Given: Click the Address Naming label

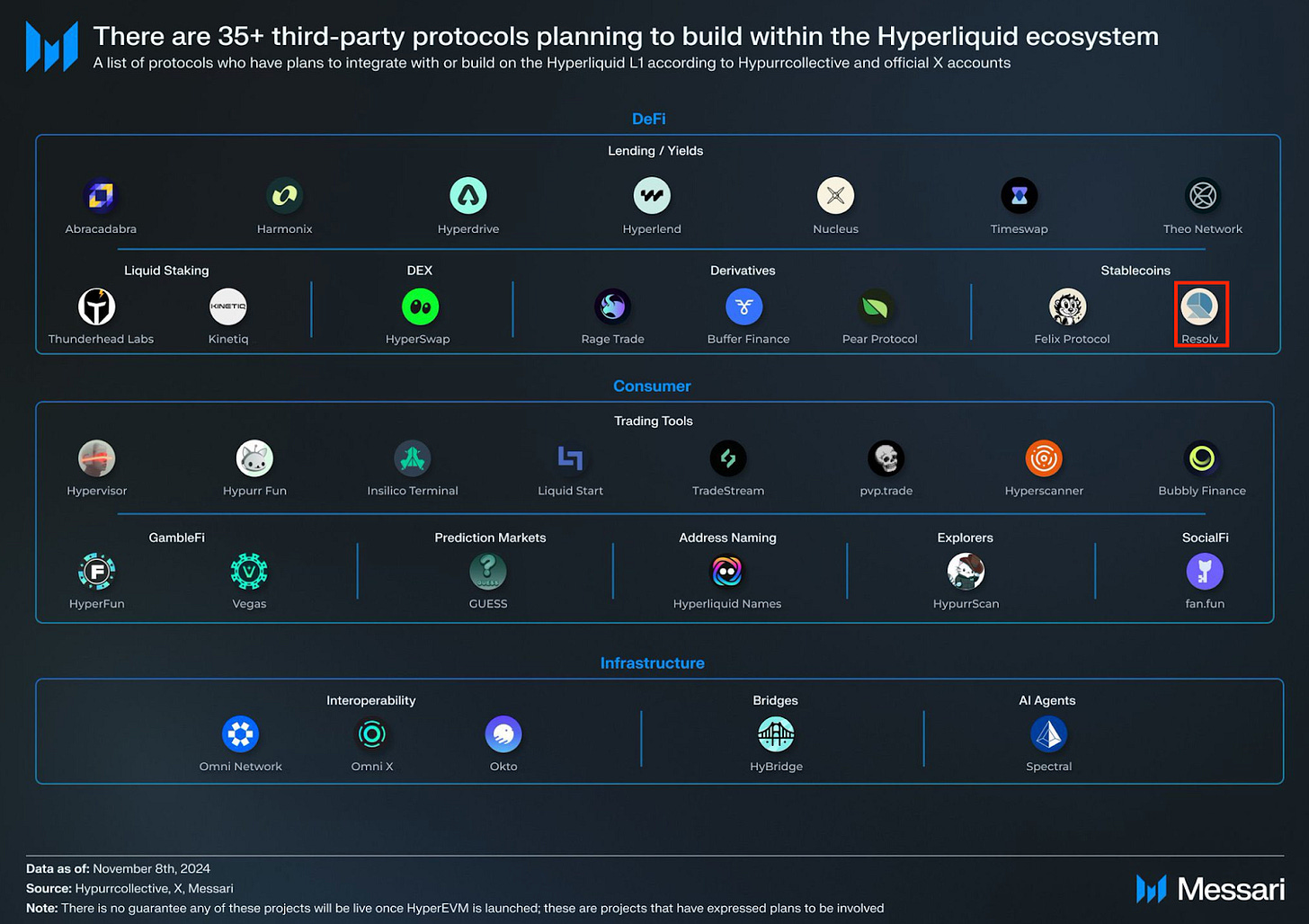Looking at the screenshot, I should pyautogui.click(x=727, y=538).
